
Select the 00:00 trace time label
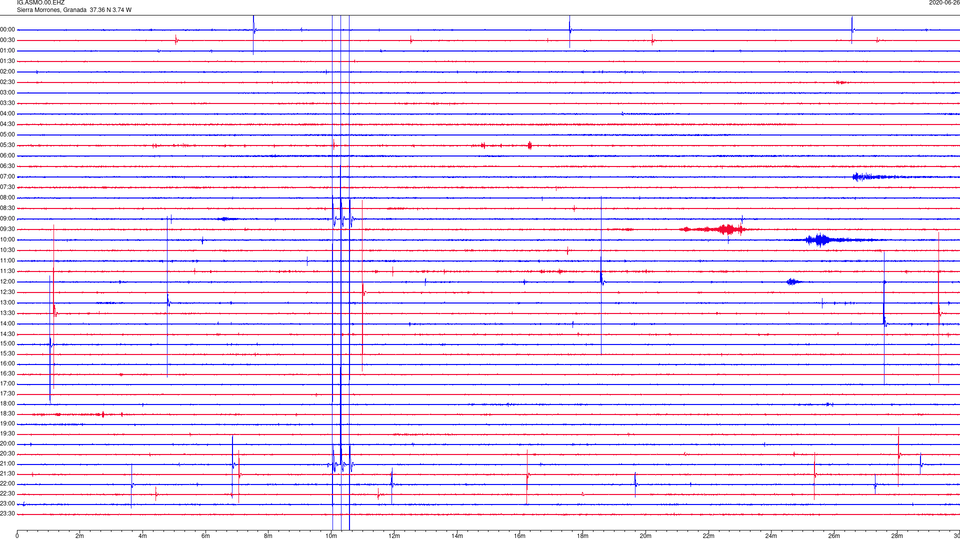[8, 29]
